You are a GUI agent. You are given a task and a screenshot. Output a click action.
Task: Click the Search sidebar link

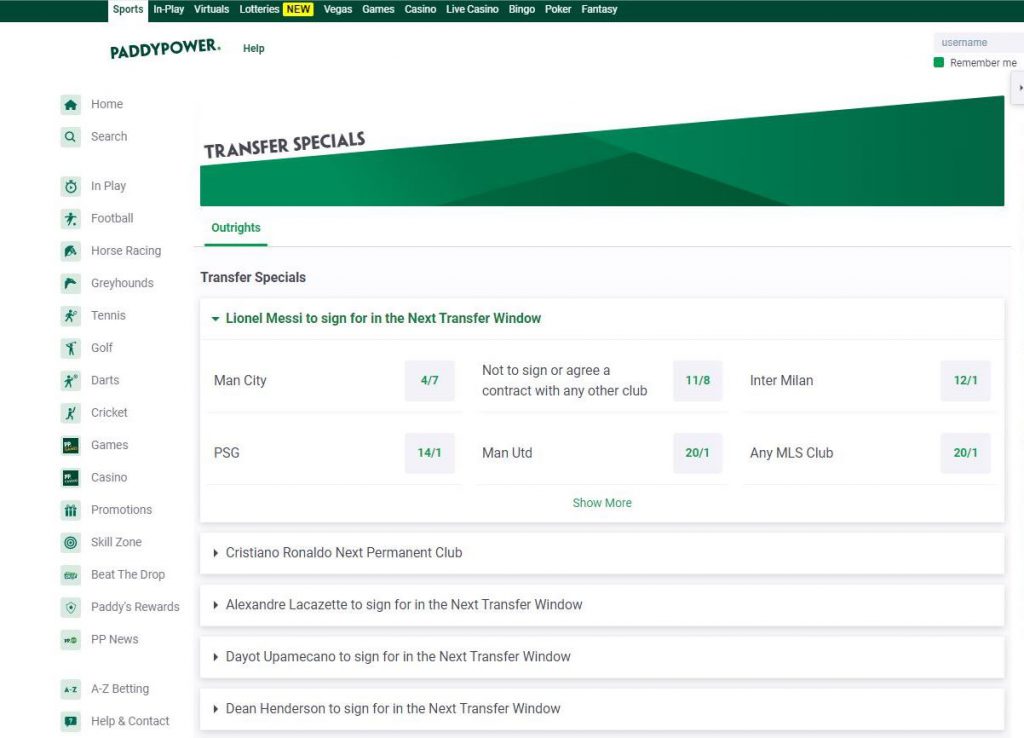click(109, 136)
